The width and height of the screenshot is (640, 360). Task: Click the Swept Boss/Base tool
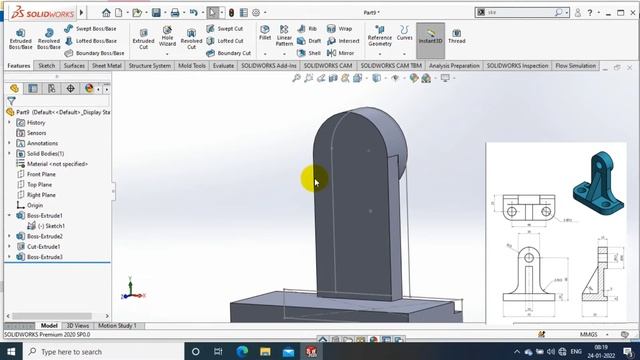tap(90, 29)
